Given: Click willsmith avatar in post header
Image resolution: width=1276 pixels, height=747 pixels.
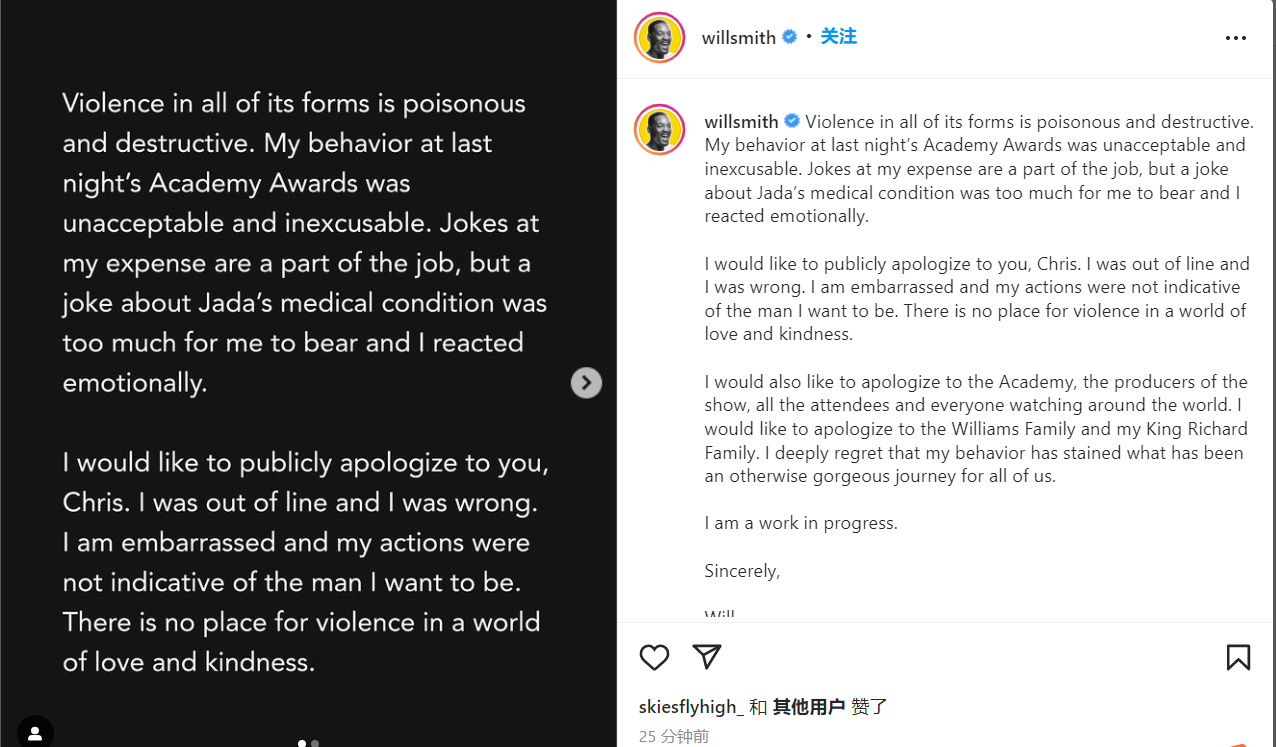Looking at the screenshot, I should click(659, 38).
